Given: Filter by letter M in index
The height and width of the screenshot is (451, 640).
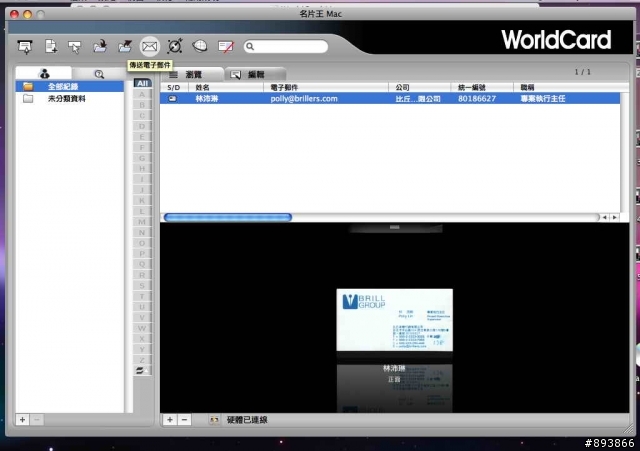Looking at the screenshot, I should click(x=142, y=222).
